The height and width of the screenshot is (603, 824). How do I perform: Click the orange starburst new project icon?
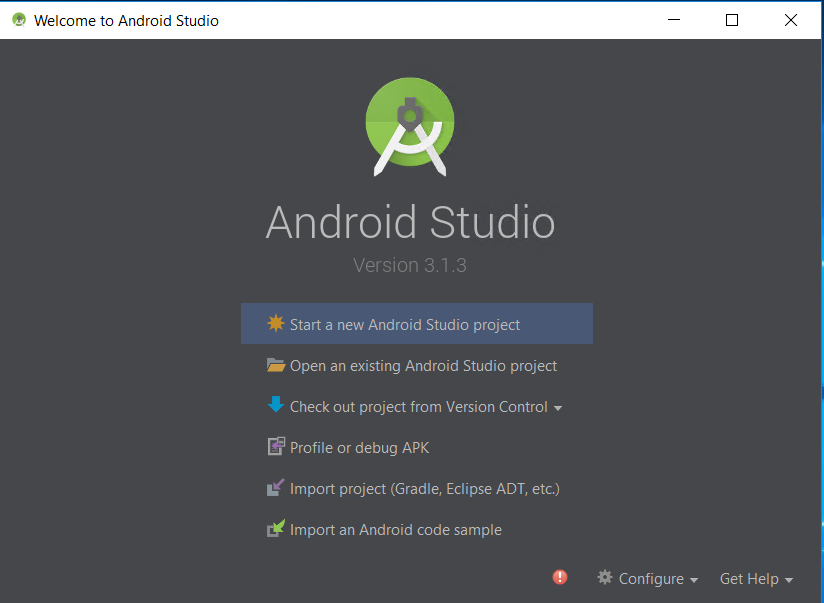[x=276, y=323]
